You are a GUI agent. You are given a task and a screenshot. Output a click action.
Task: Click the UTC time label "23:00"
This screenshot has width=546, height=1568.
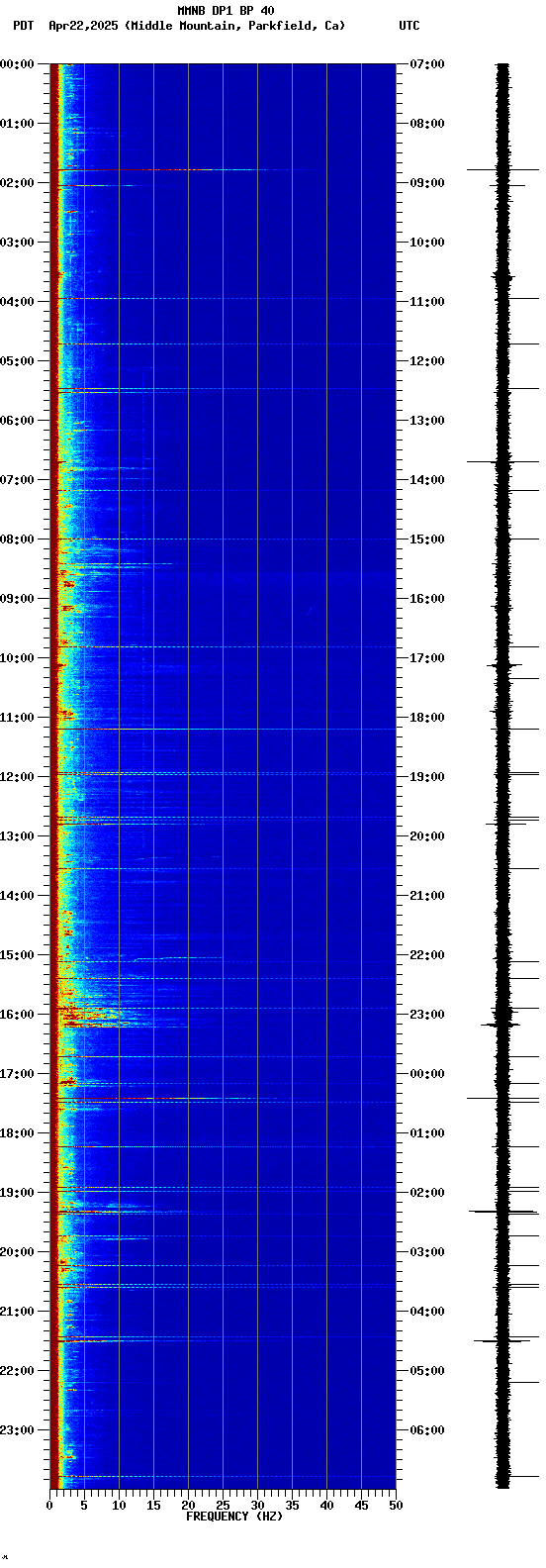pos(427,1015)
